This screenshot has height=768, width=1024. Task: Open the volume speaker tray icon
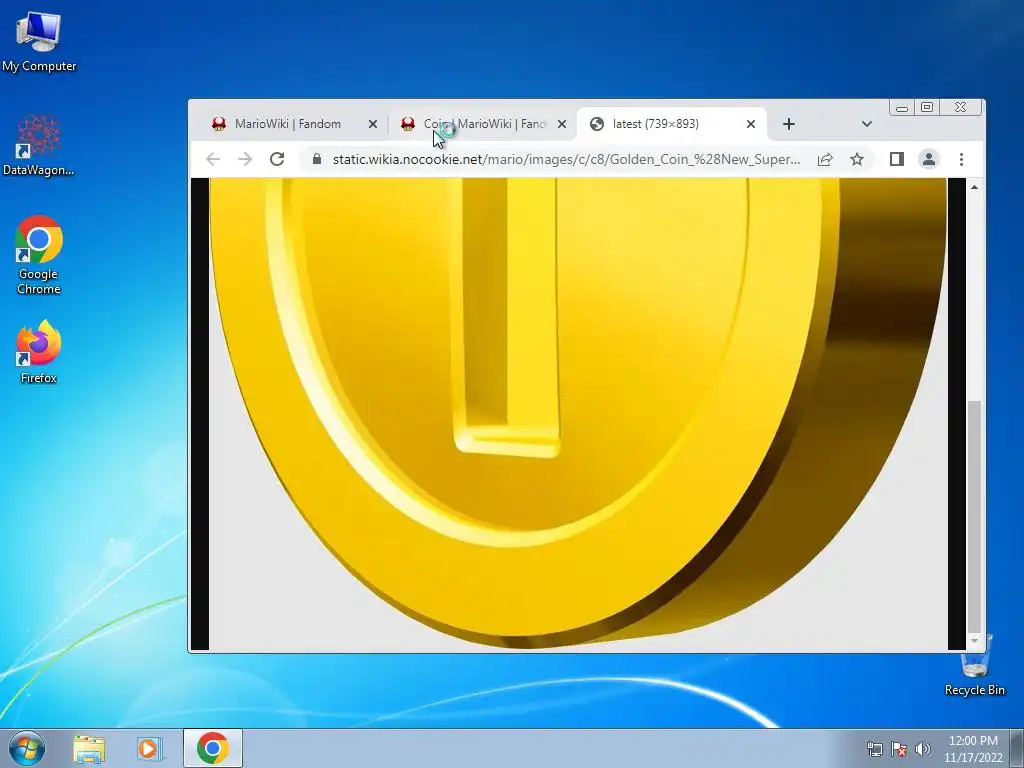coord(922,749)
